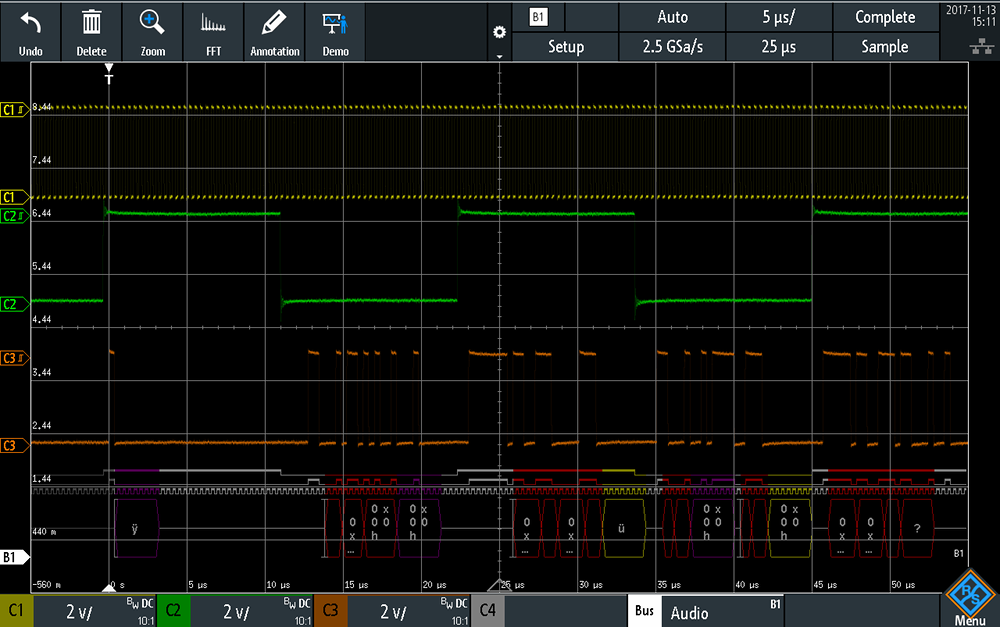1000x627 pixels.
Task: Launch the Demo presentation icon
Action: click(335, 24)
